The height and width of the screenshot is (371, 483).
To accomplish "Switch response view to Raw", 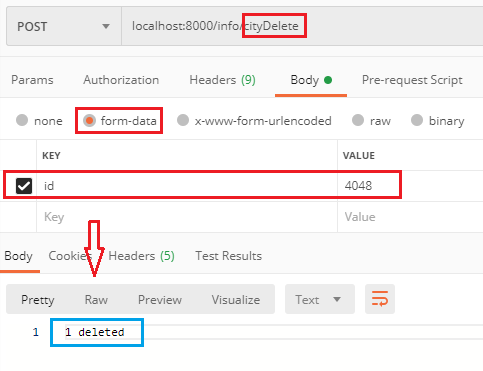I will pyautogui.click(x=96, y=300).
